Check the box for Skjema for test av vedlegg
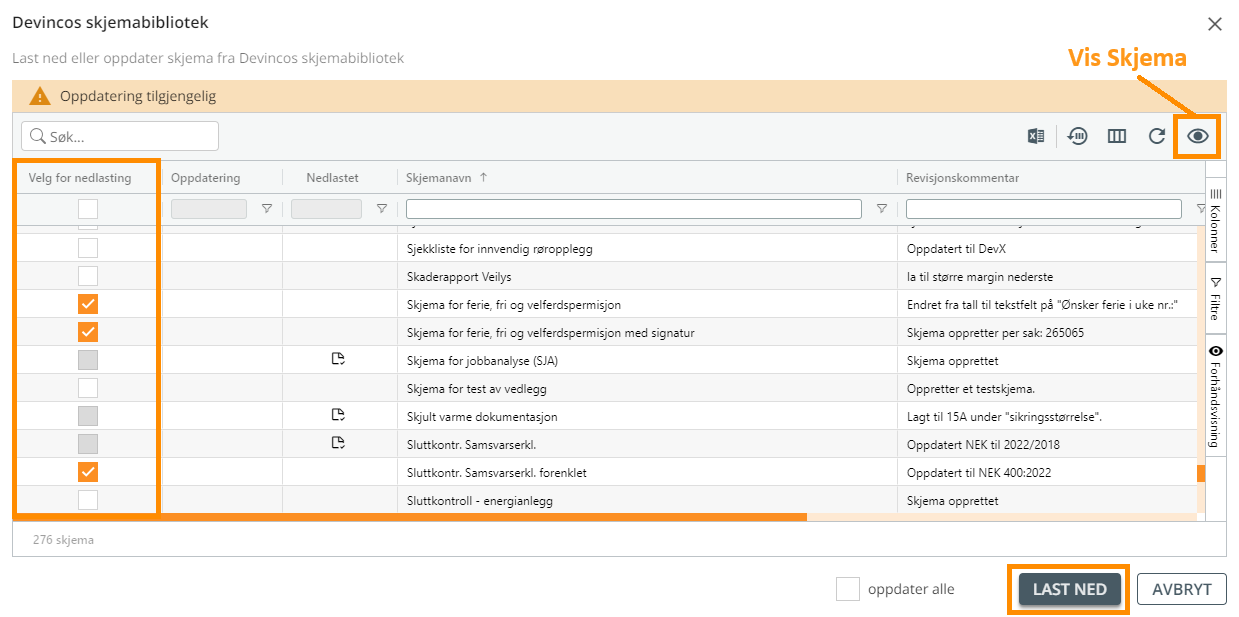 88,388
